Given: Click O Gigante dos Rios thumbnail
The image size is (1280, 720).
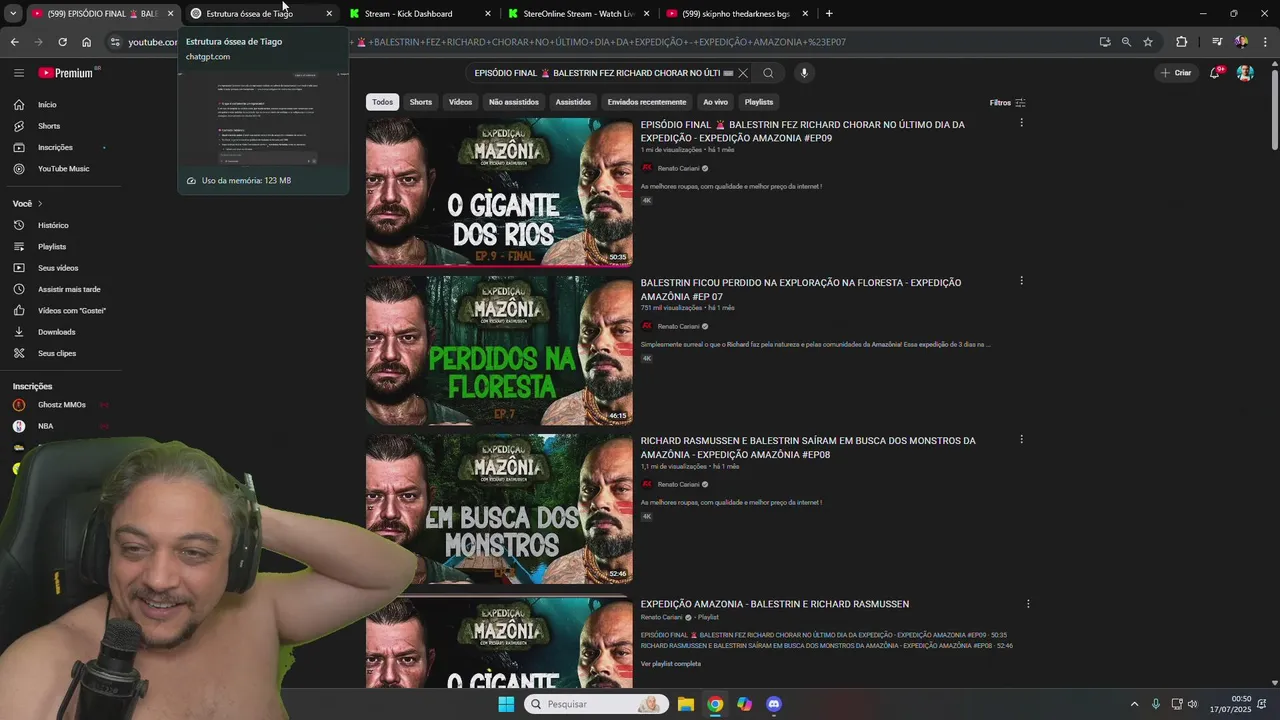Looking at the screenshot, I should tap(499, 192).
